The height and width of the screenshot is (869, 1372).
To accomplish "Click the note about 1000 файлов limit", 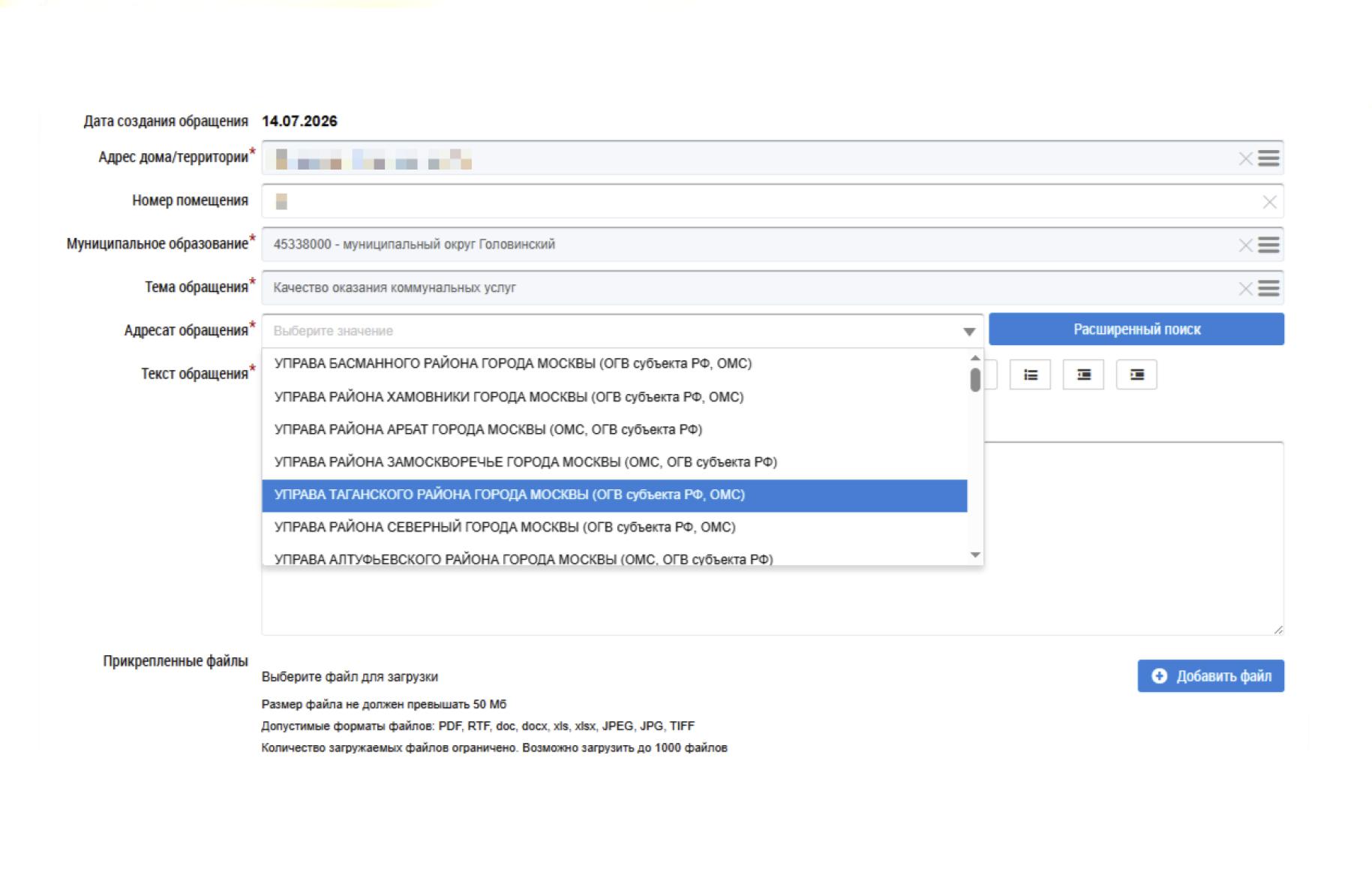I will [x=494, y=748].
